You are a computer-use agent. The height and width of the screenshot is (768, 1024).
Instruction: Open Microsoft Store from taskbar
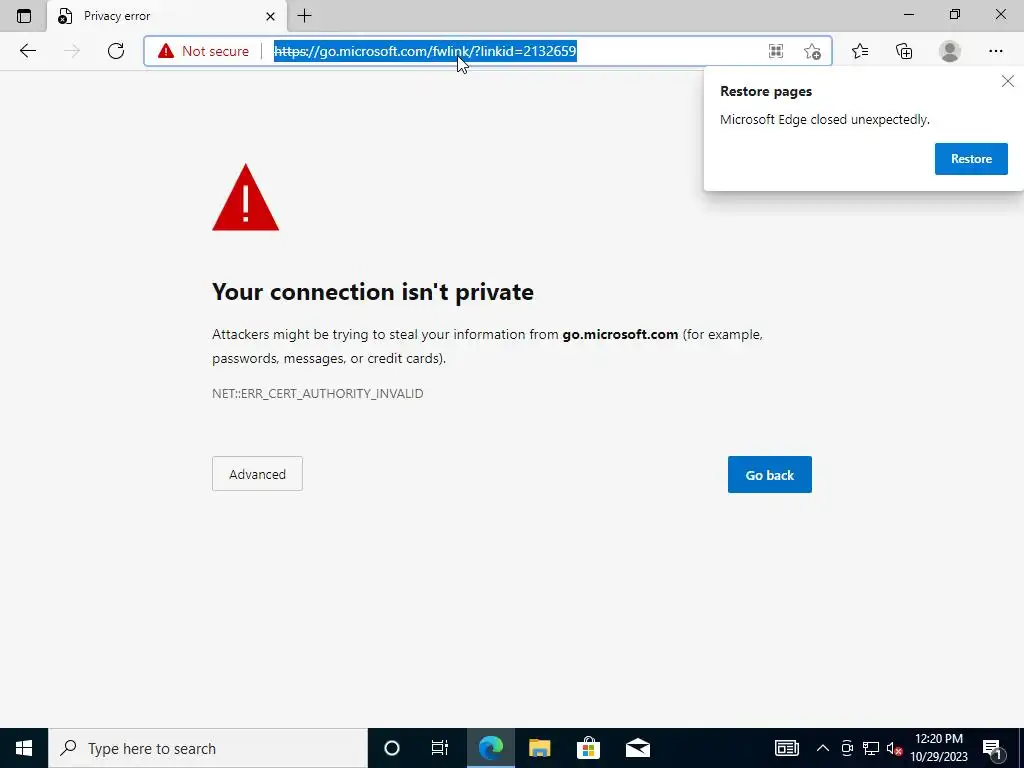coord(588,748)
